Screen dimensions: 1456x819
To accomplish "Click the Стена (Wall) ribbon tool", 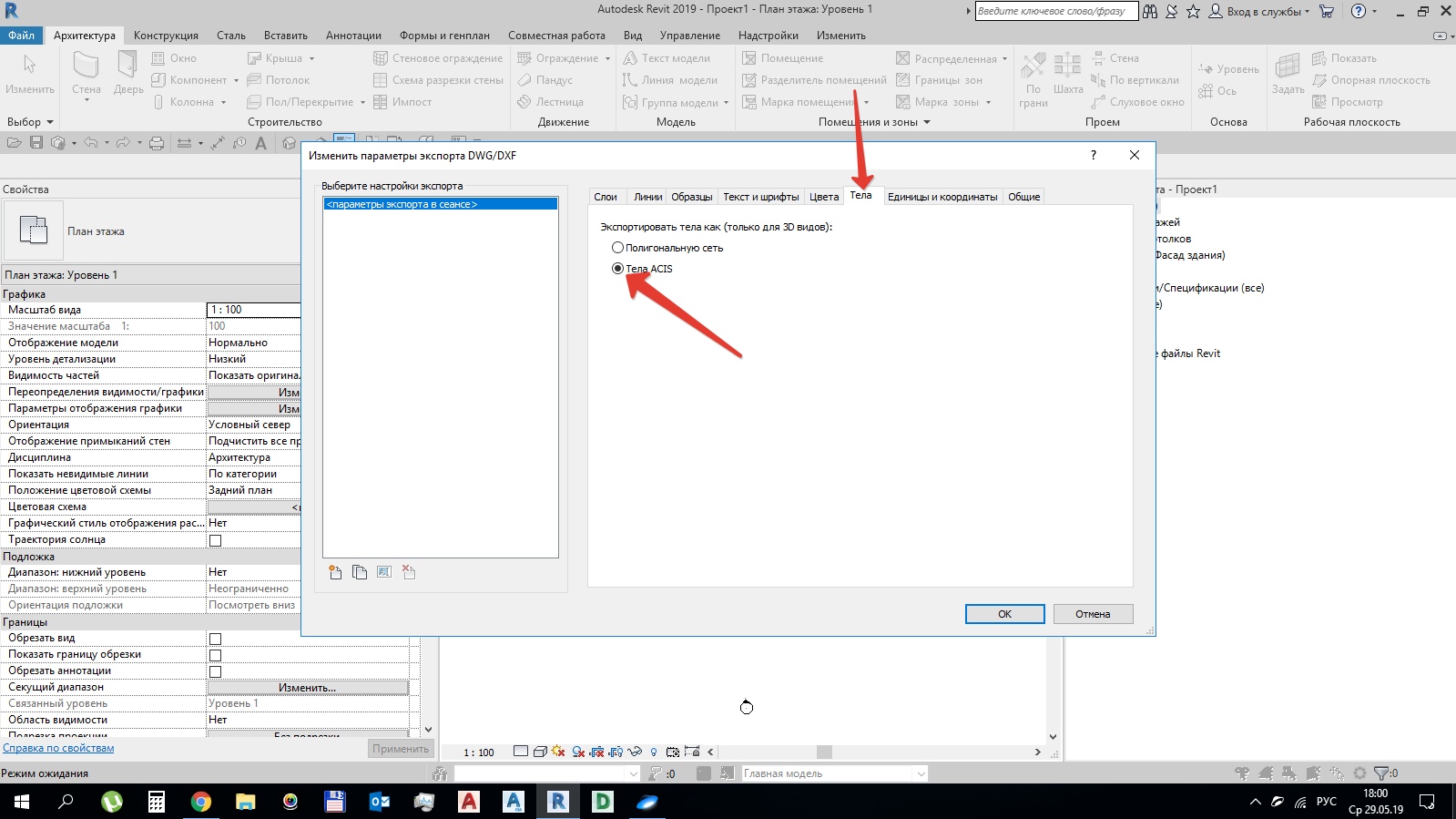I will click(x=87, y=75).
